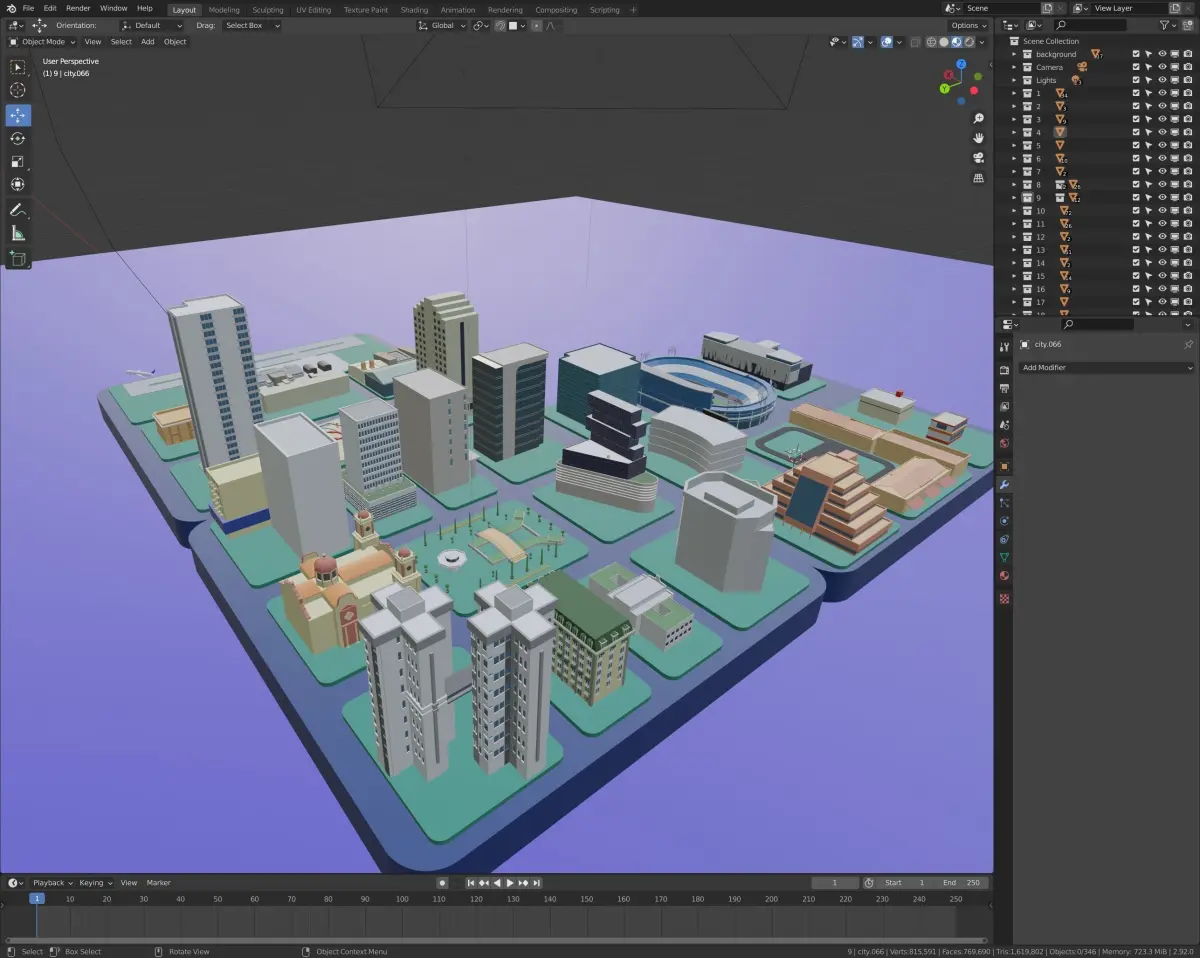Click the End frame 250 field
Screen dimensions: 1200x958
tap(964, 883)
